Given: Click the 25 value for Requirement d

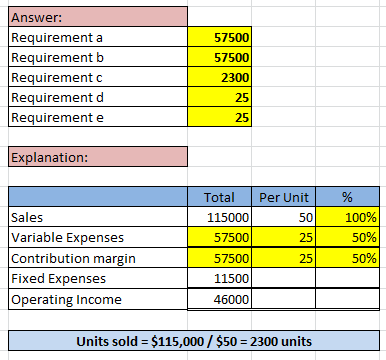Looking at the screenshot, I should point(220,97).
